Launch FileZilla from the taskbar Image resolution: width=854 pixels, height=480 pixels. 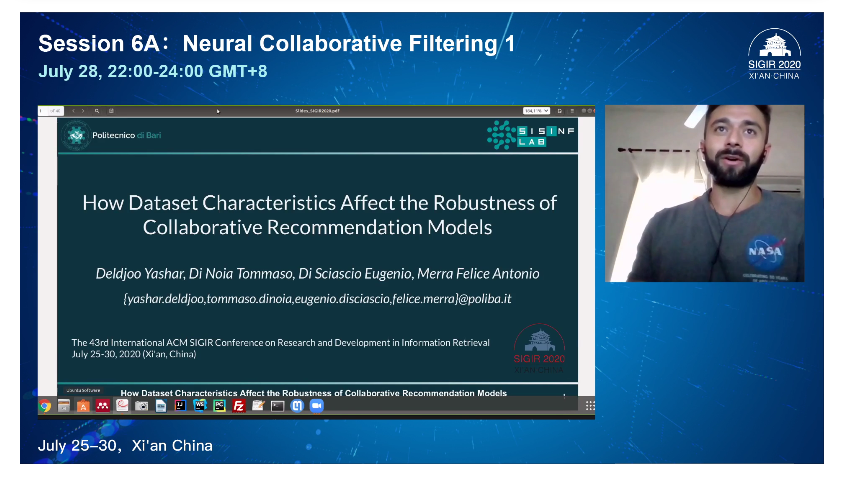[239, 406]
